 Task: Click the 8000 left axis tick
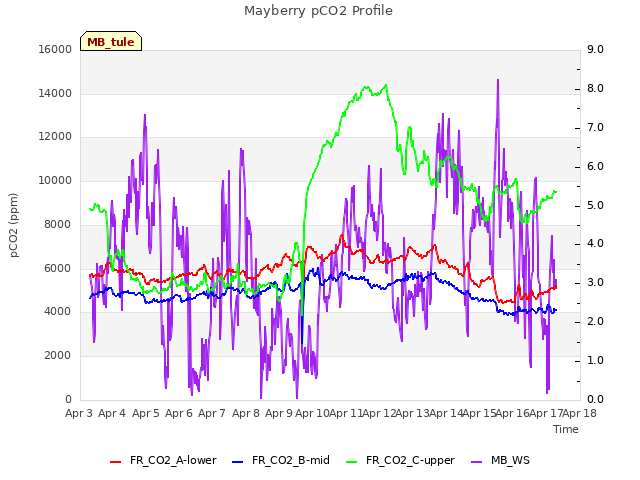58,224
